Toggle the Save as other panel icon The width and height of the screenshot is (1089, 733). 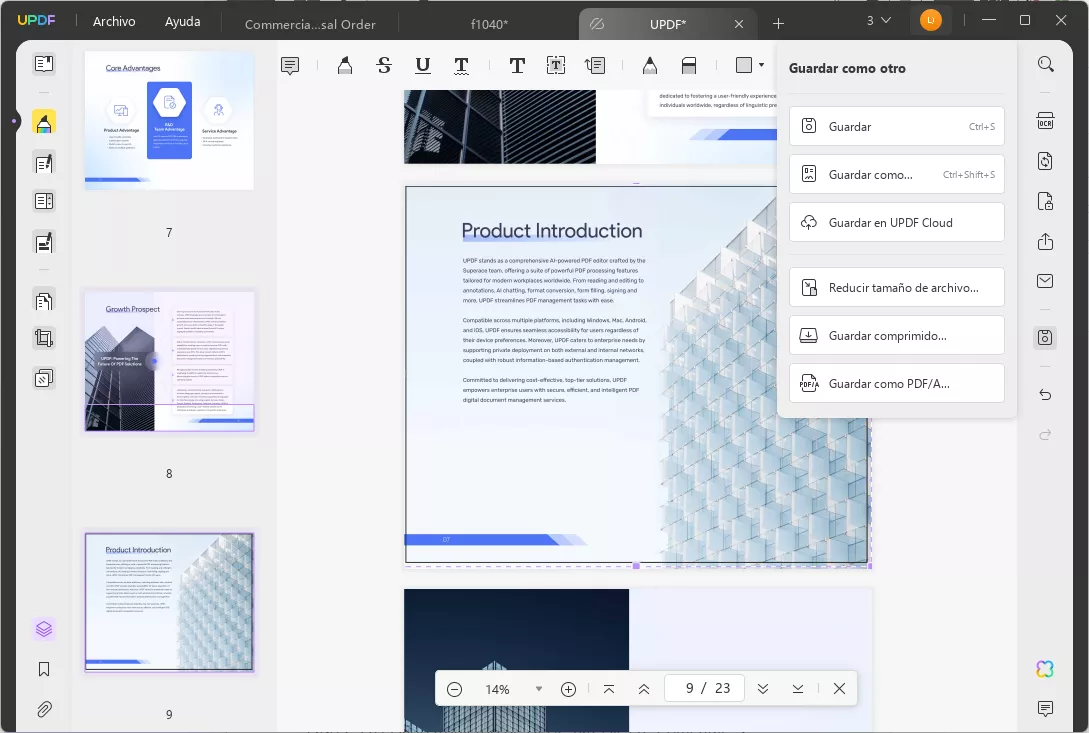1045,338
